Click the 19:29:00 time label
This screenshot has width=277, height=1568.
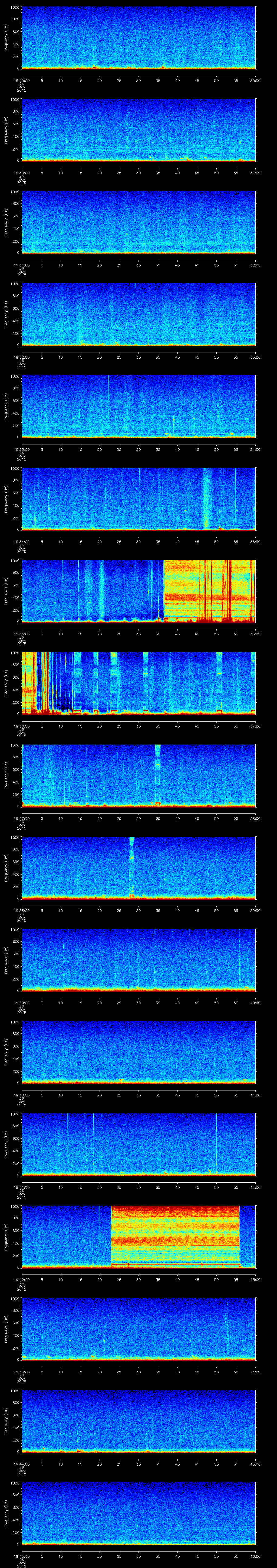21,80
